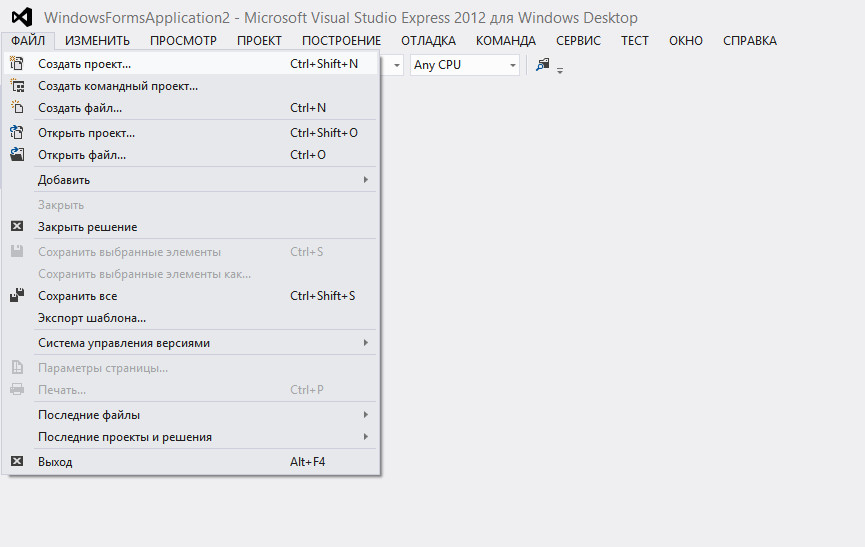Image resolution: width=865 pixels, height=547 pixels.
Task: Open the Any CPU platform dropdown
Action: tap(464, 65)
